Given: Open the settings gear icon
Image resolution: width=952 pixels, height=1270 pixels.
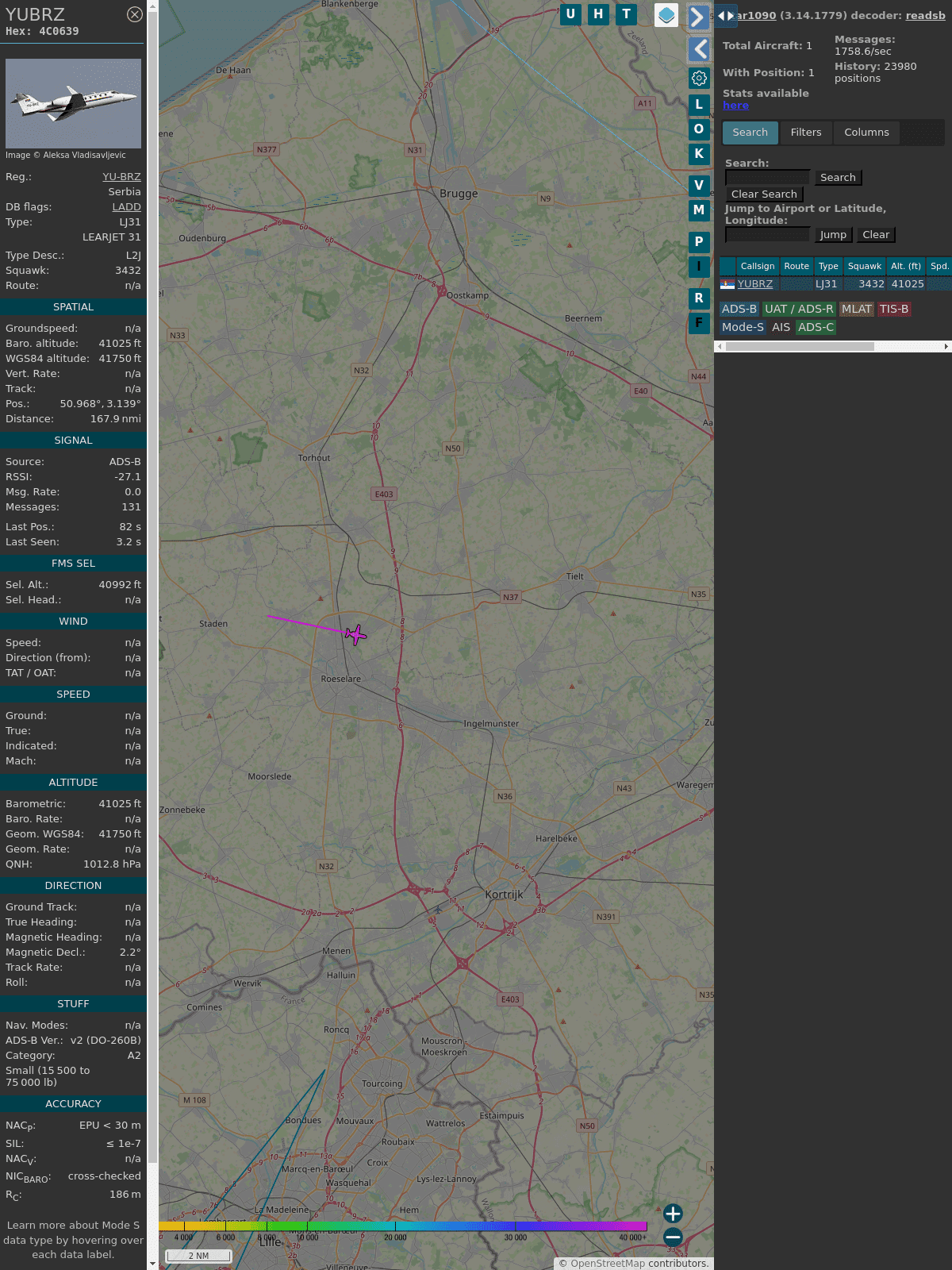Looking at the screenshot, I should 699,78.
